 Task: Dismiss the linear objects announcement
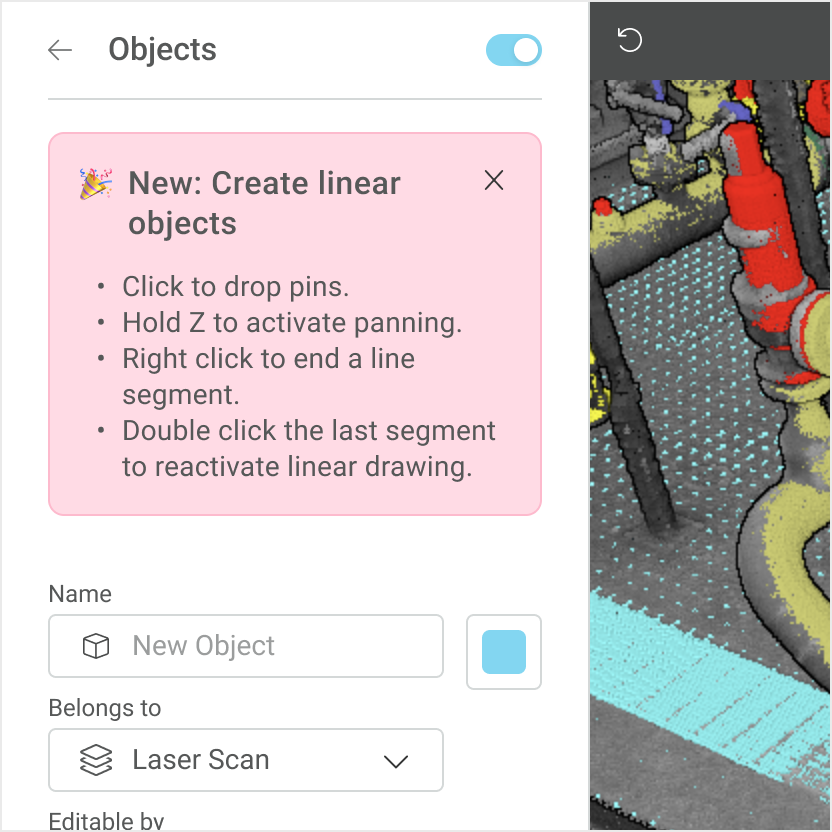pos(493,181)
